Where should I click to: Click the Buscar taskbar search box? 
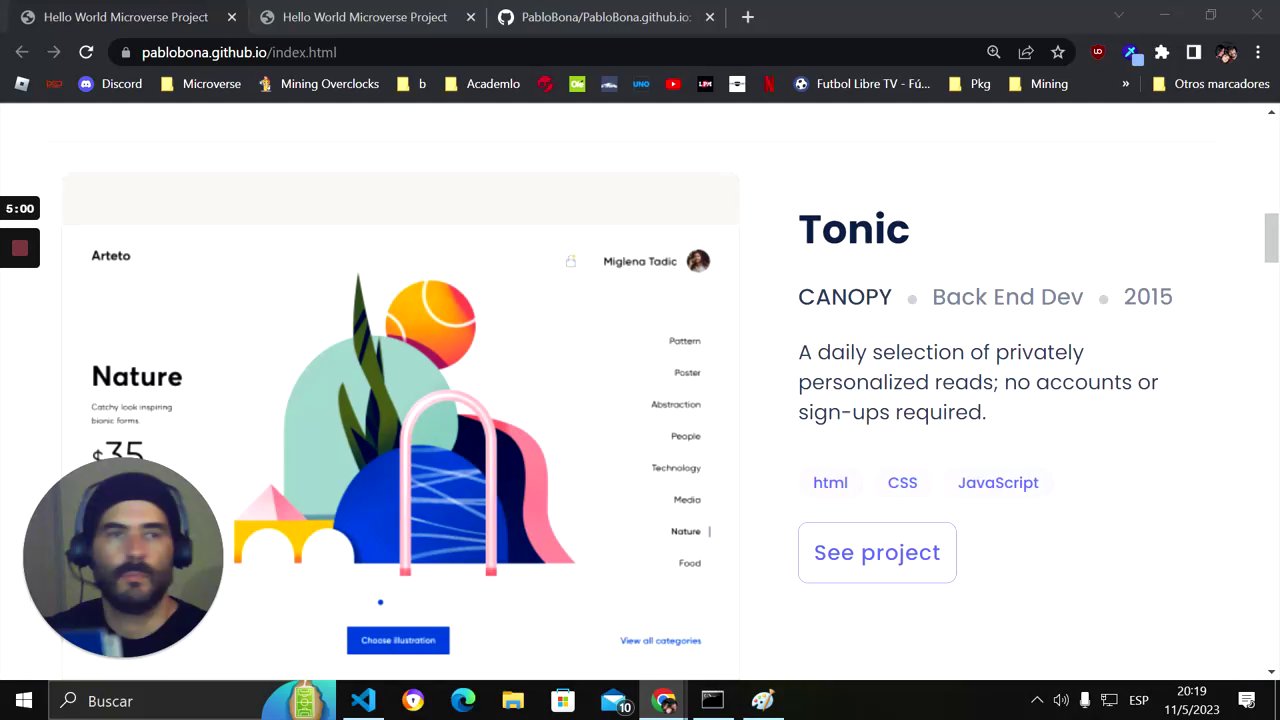pos(190,700)
